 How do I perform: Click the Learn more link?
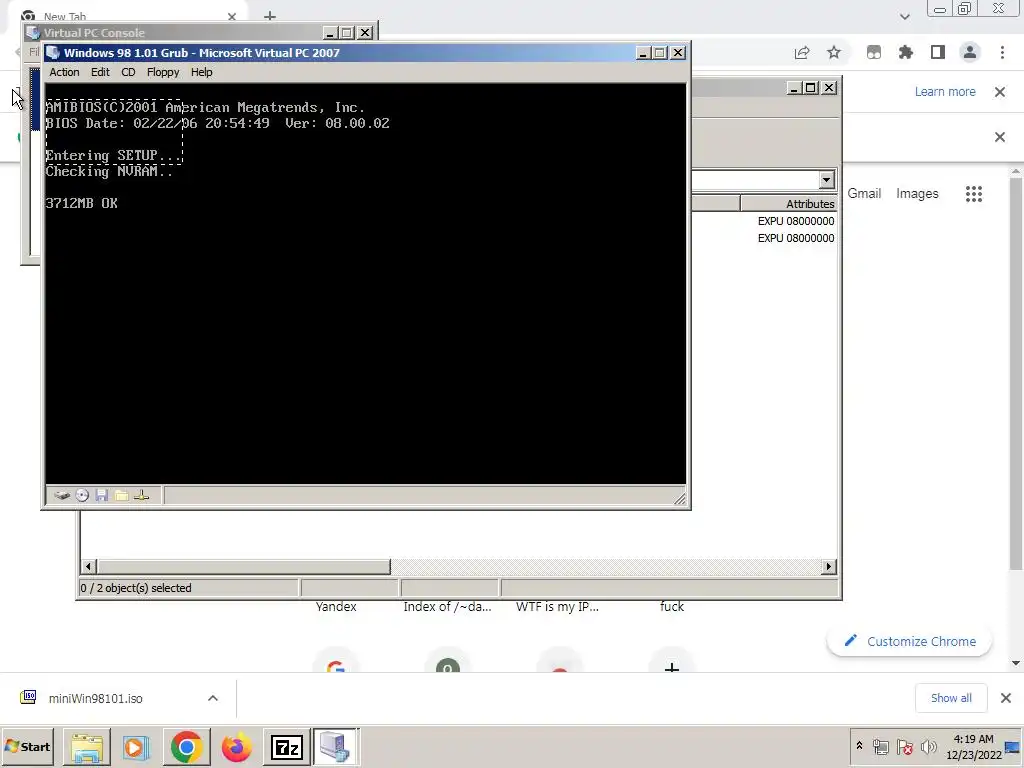click(945, 91)
